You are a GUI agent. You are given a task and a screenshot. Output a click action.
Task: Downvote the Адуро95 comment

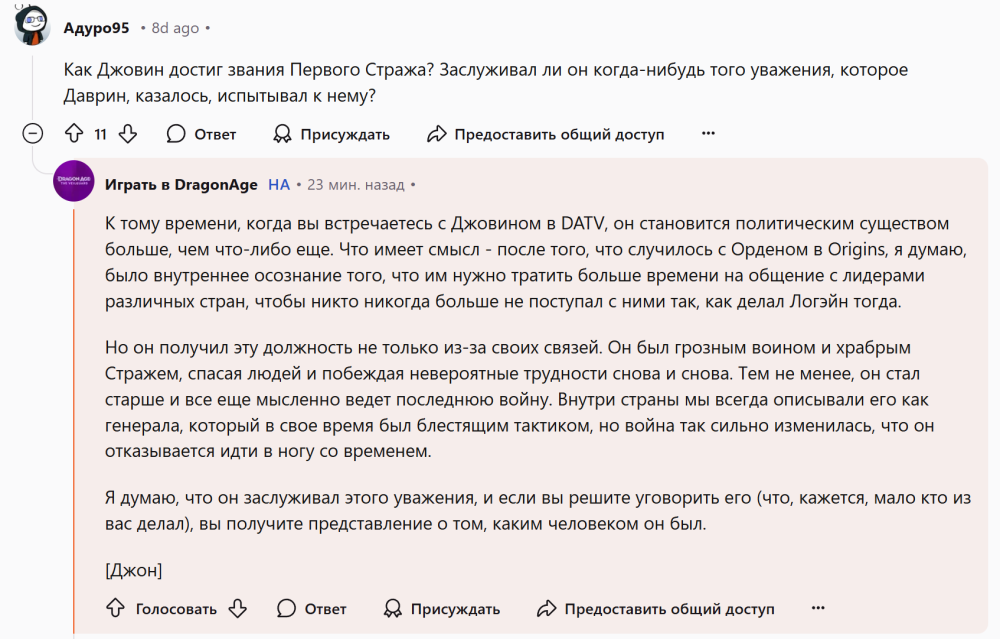click(x=127, y=134)
